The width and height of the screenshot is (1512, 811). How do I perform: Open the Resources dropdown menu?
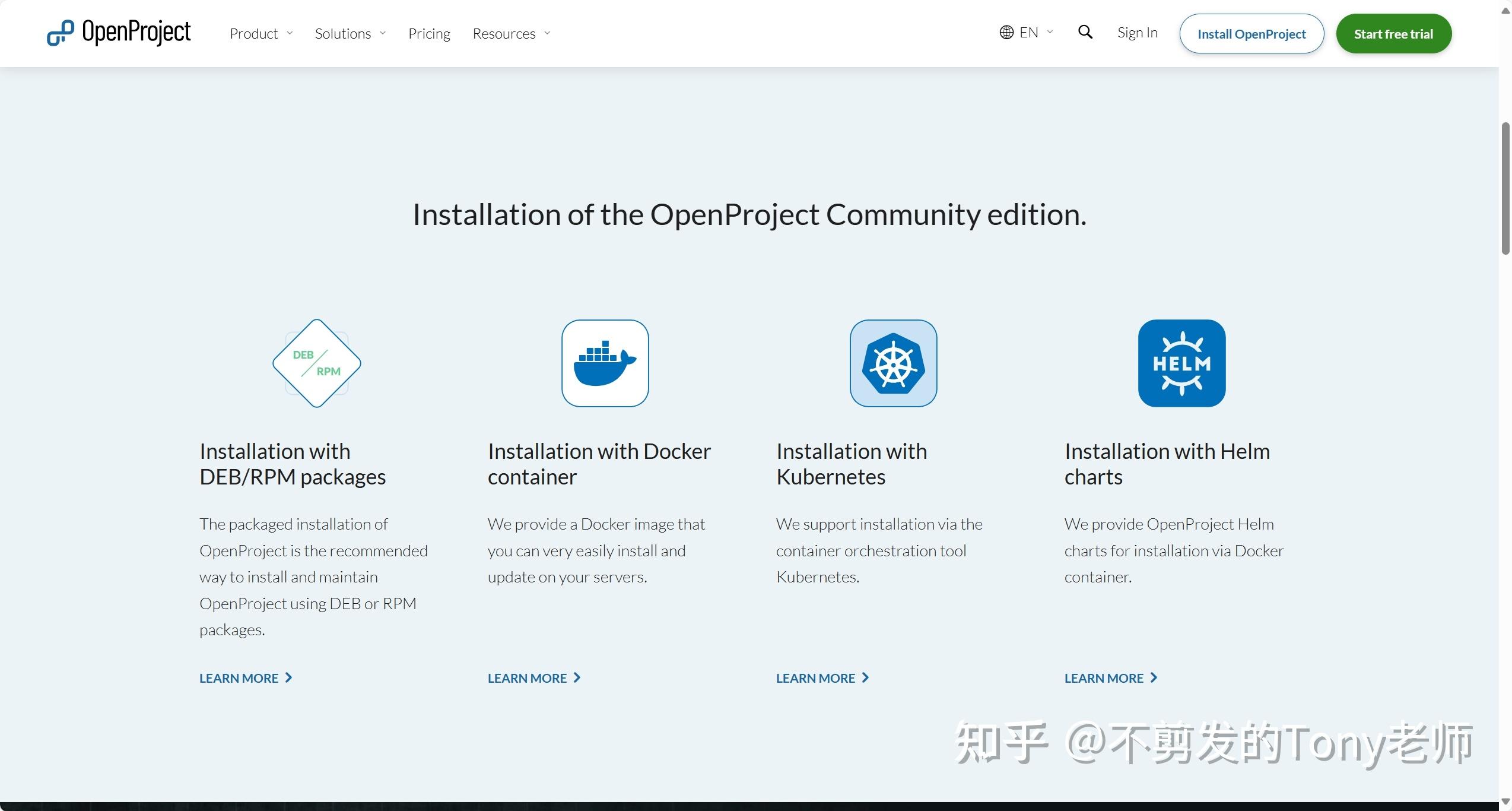tap(512, 34)
